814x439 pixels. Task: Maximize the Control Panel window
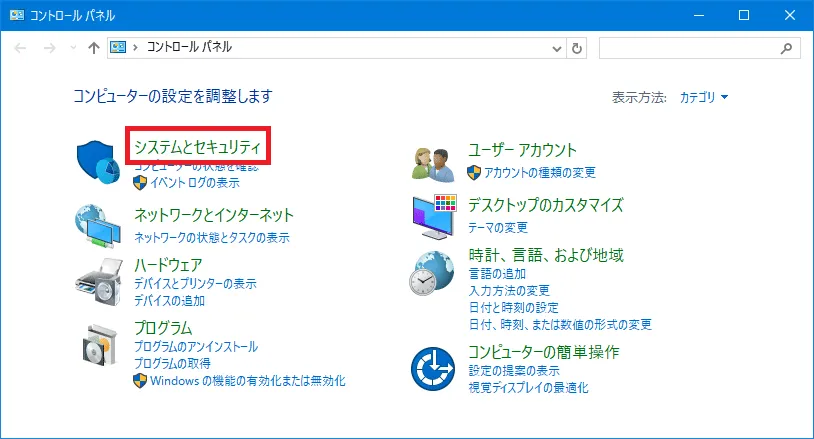pos(744,15)
